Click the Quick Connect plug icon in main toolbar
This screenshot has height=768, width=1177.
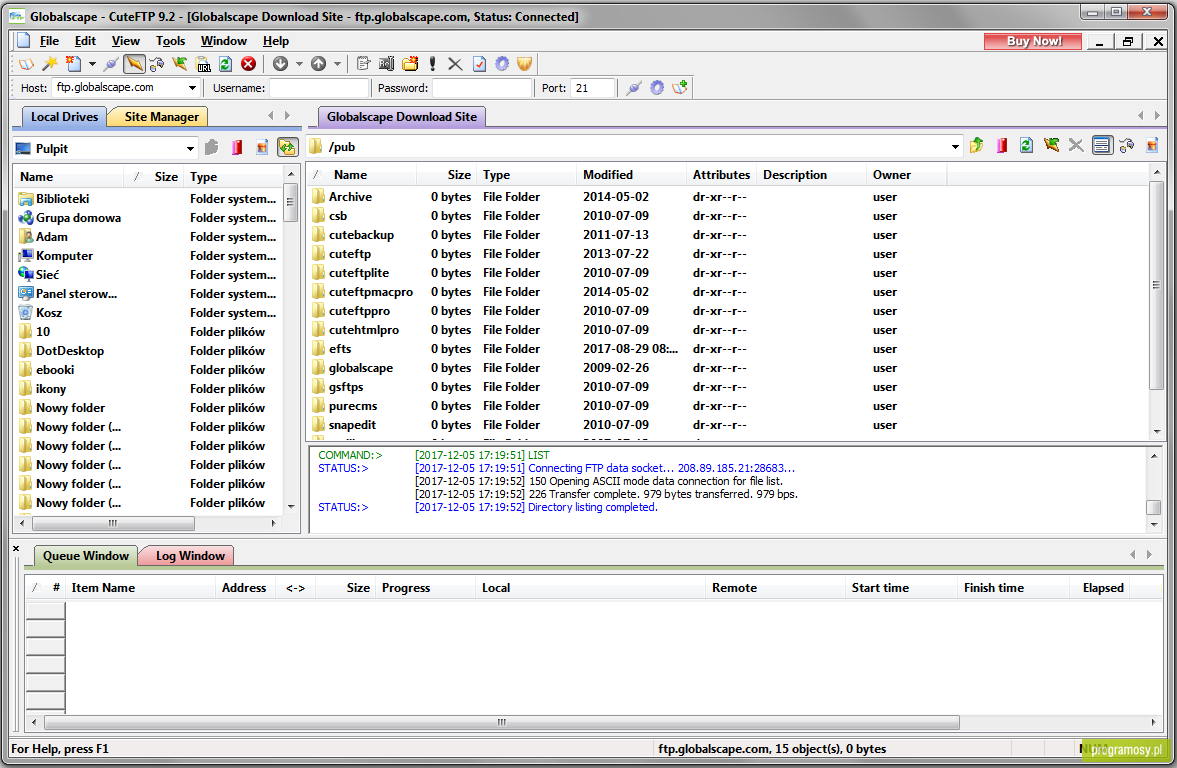click(111, 64)
